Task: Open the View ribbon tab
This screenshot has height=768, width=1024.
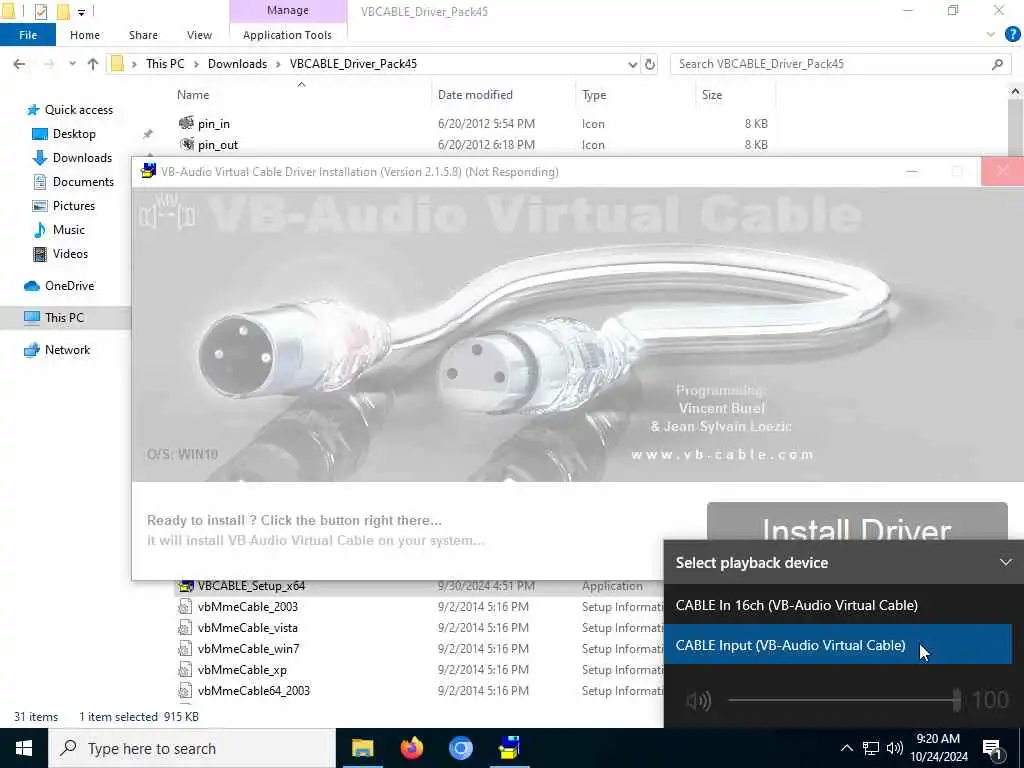Action: tap(199, 35)
